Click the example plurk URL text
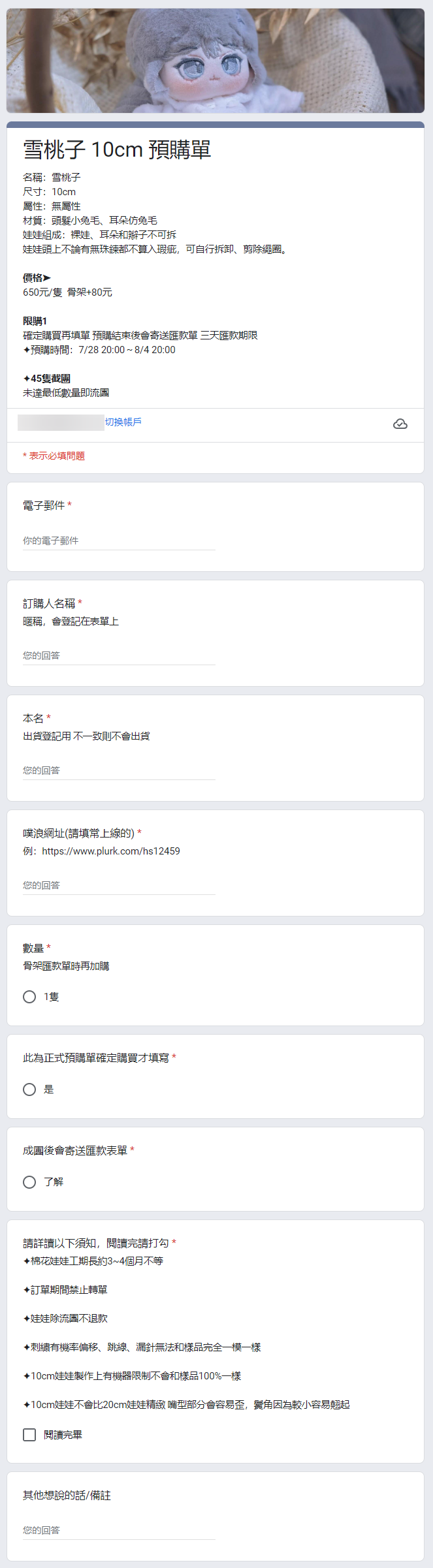The image size is (433, 1568). pyautogui.click(x=111, y=851)
